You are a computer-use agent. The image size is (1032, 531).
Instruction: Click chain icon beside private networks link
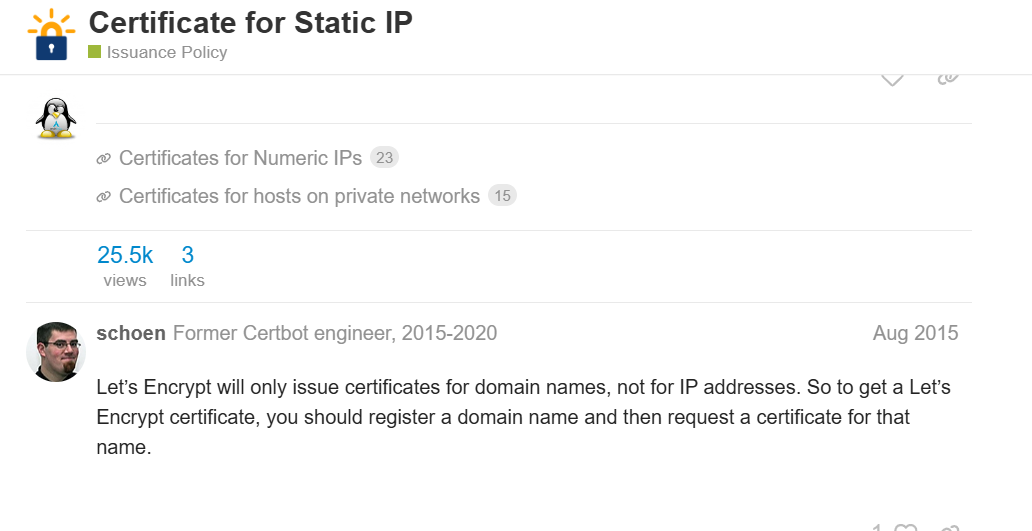pyautogui.click(x=103, y=196)
